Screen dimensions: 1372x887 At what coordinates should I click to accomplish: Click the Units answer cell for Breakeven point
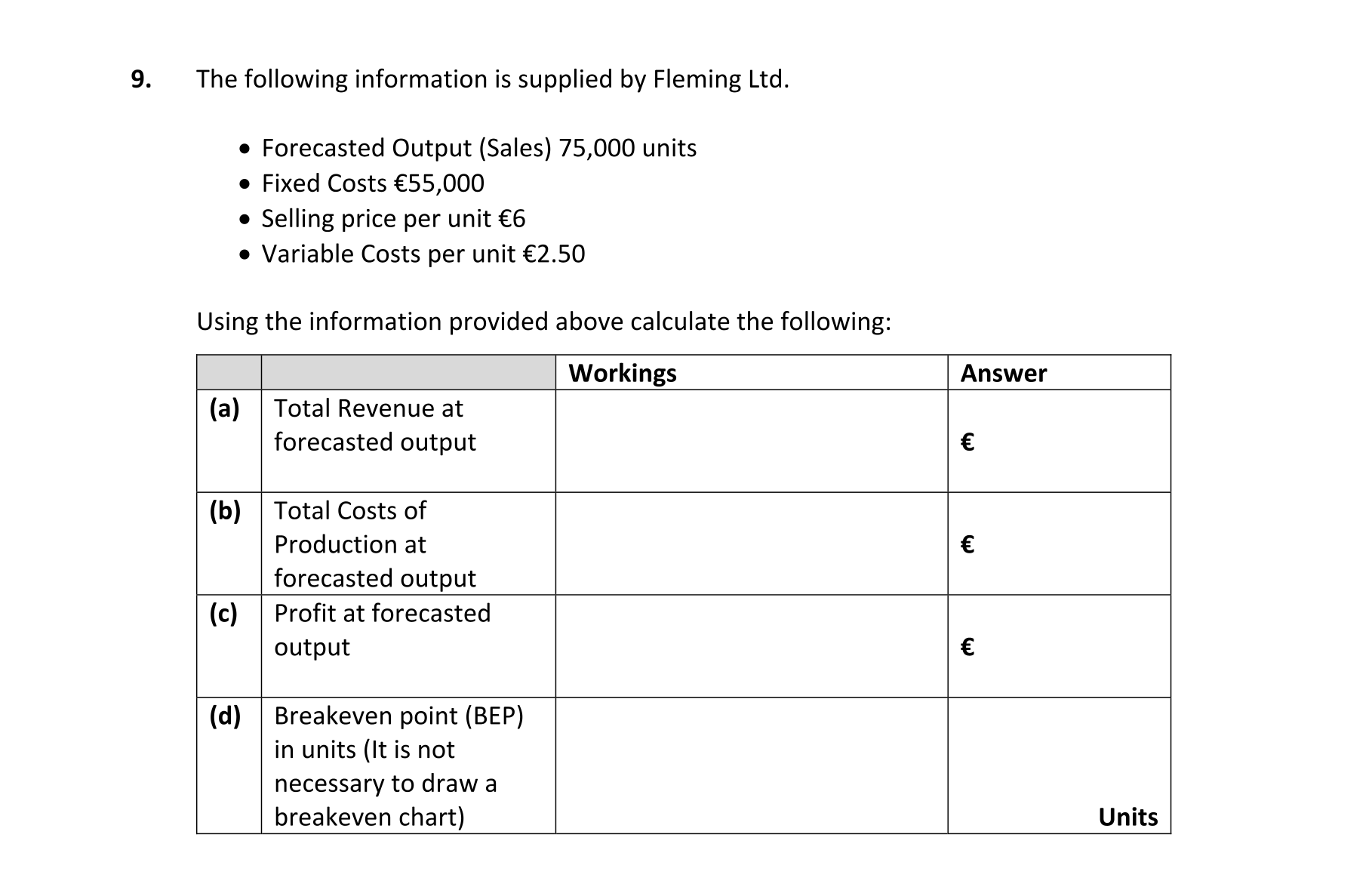point(1059,765)
